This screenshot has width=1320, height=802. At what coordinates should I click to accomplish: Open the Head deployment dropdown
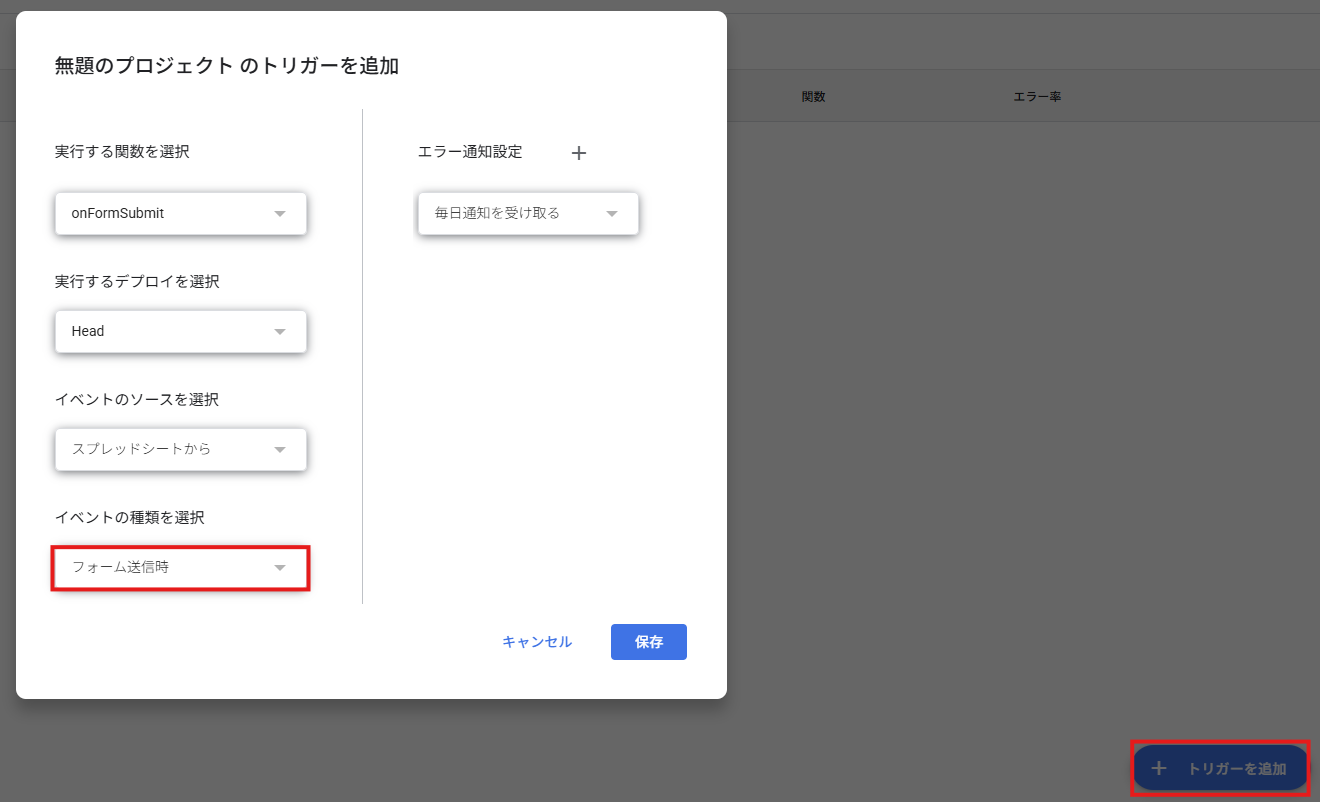point(181,331)
